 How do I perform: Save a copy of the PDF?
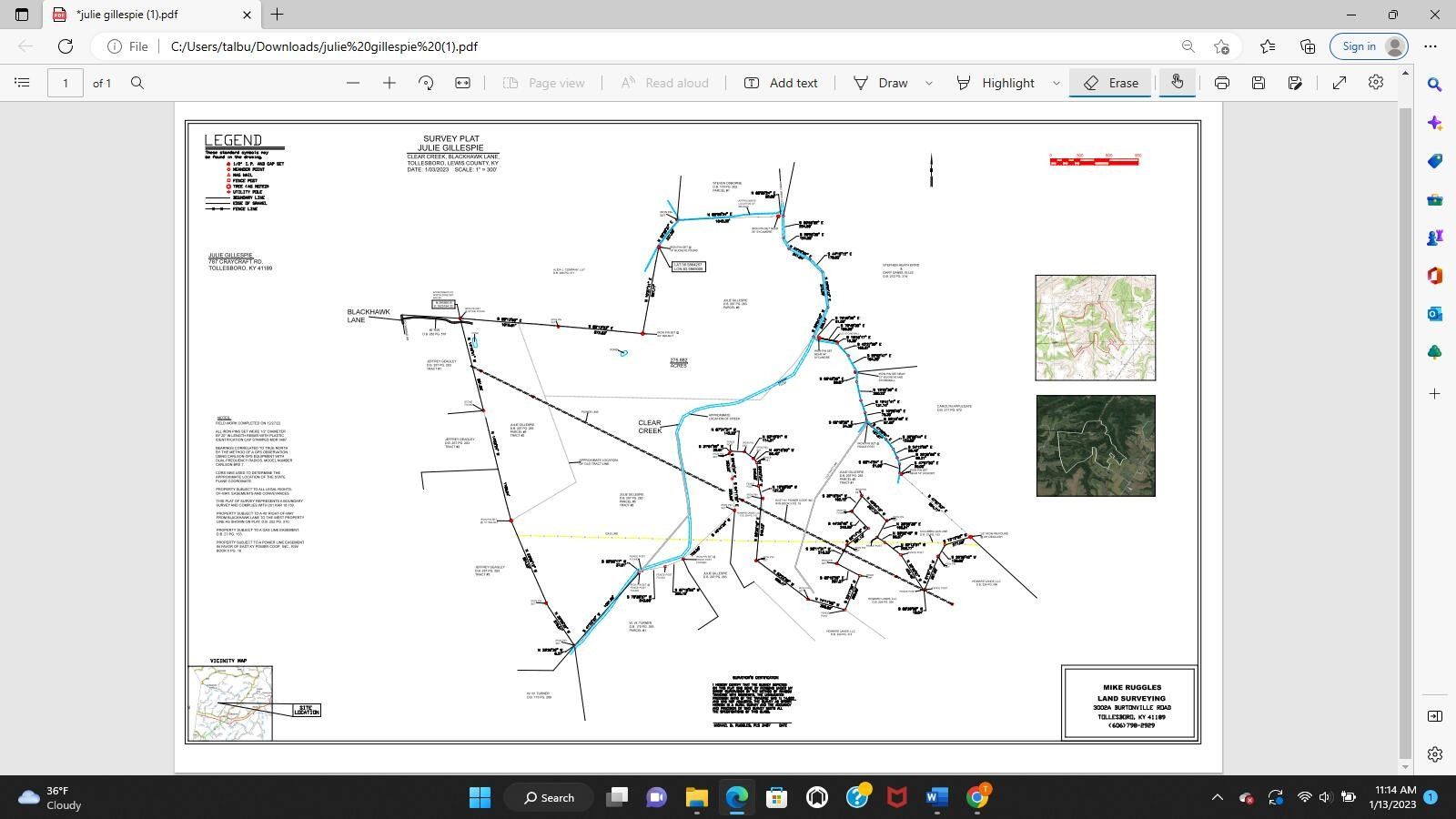click(1296, 82)
